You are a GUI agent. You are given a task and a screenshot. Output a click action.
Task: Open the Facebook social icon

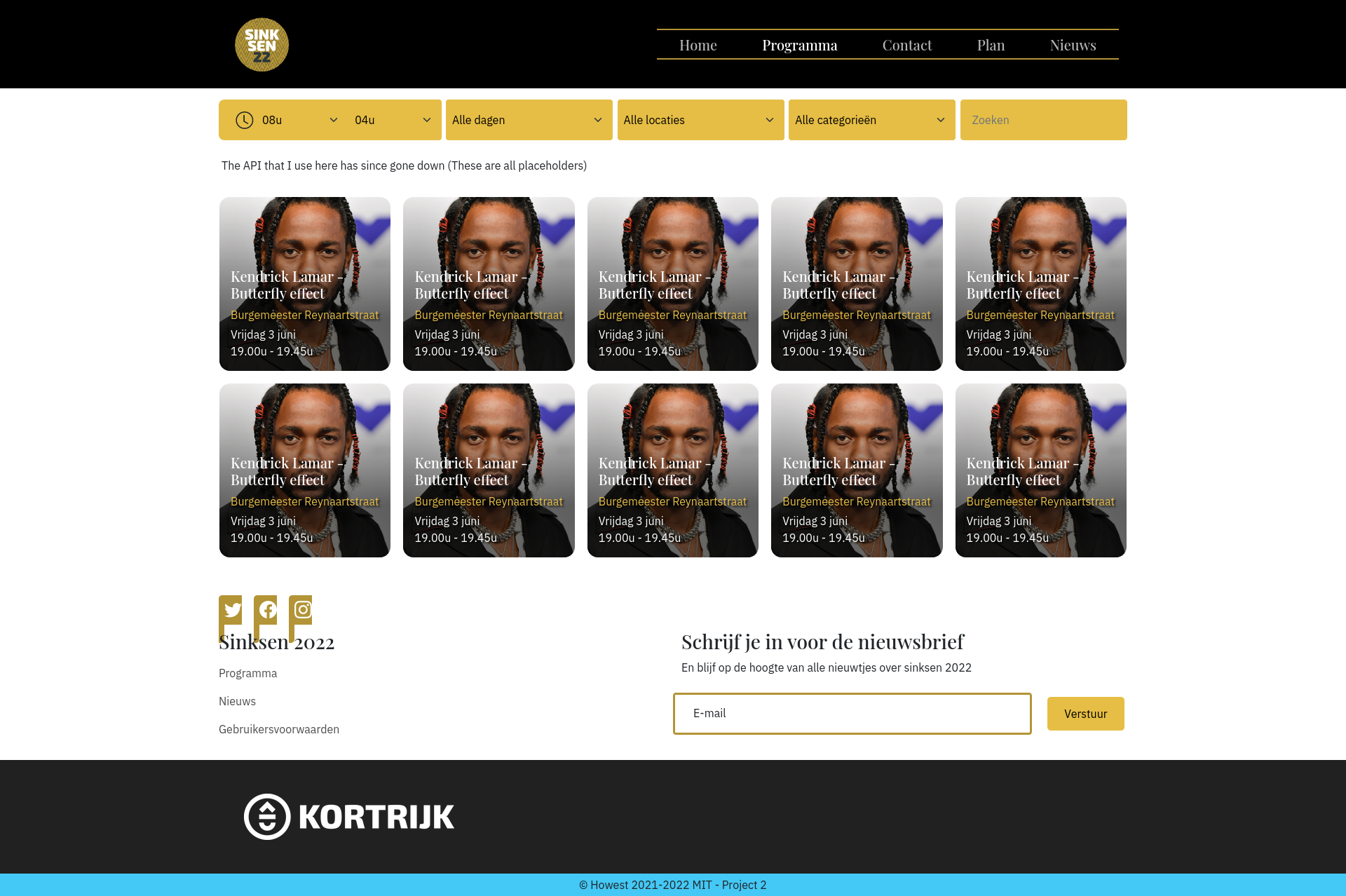click(268, 610)
